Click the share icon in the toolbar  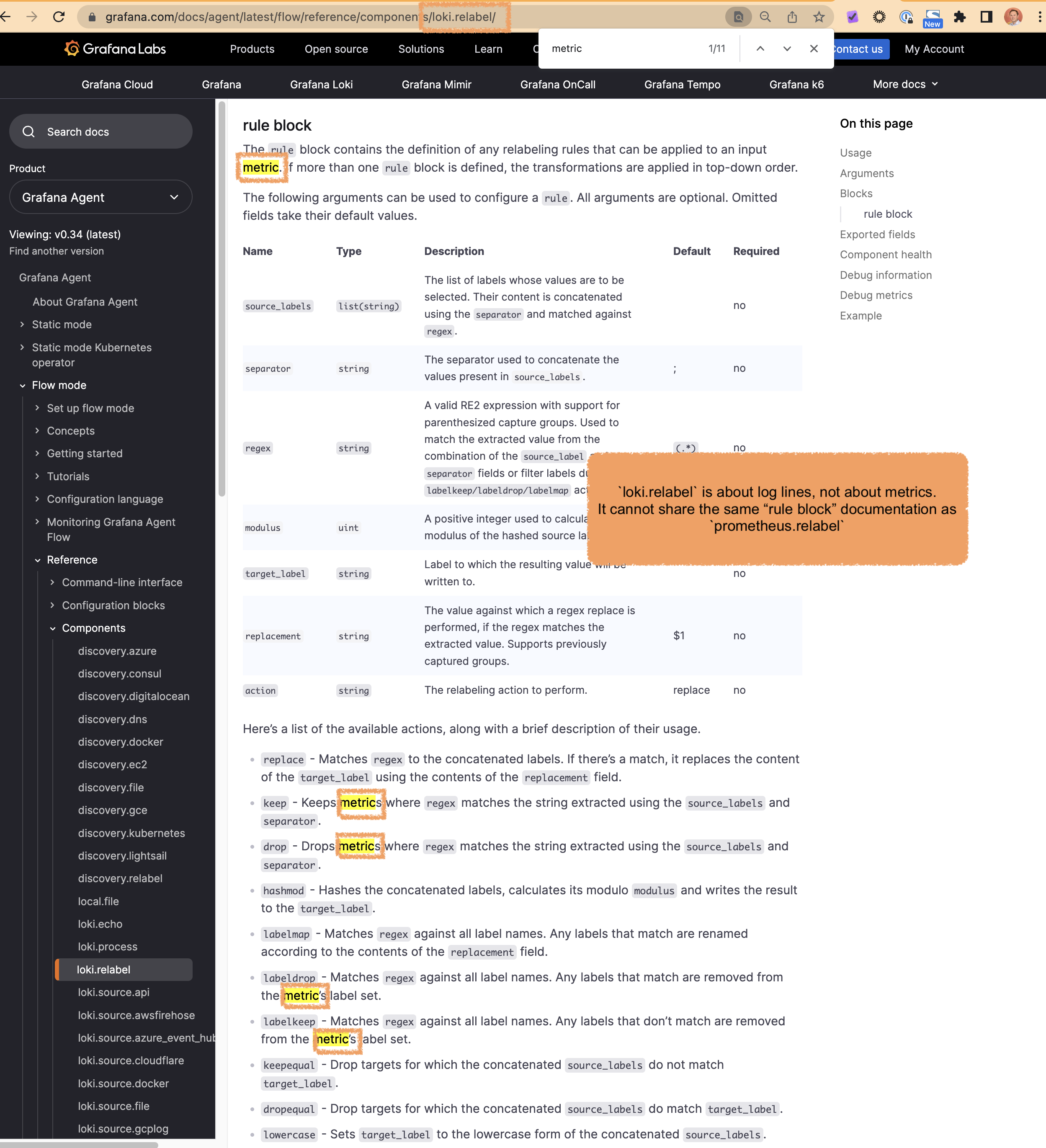coord(792,17)
